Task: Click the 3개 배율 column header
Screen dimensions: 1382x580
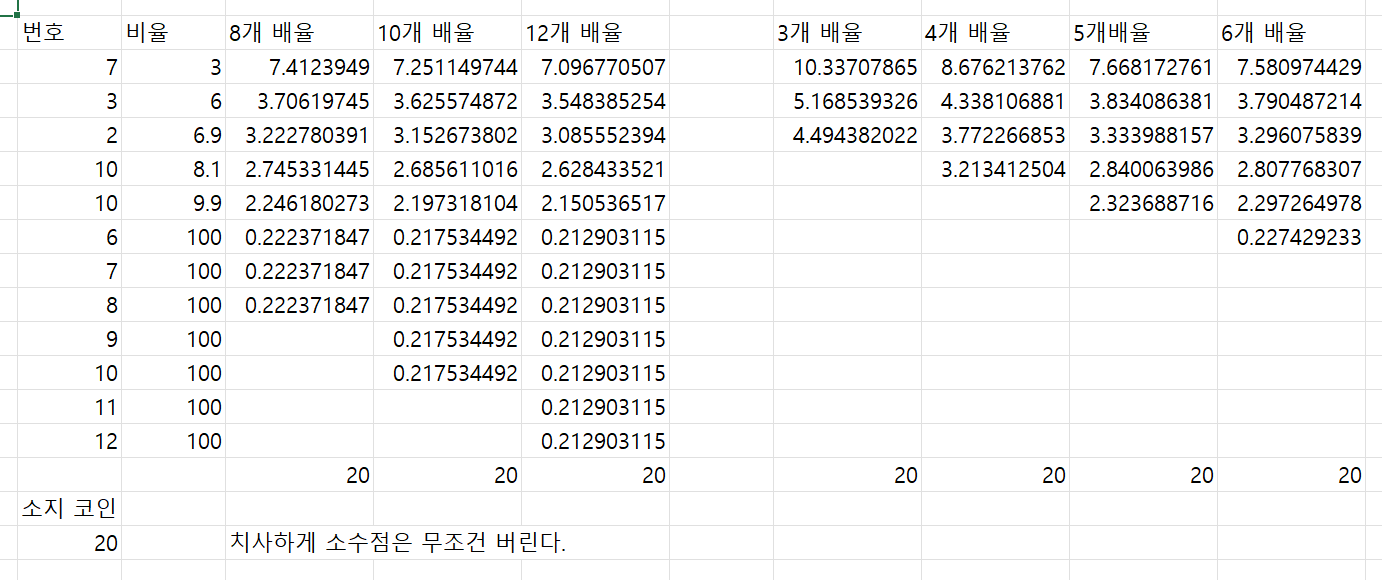Action: (x=848, y=33)
